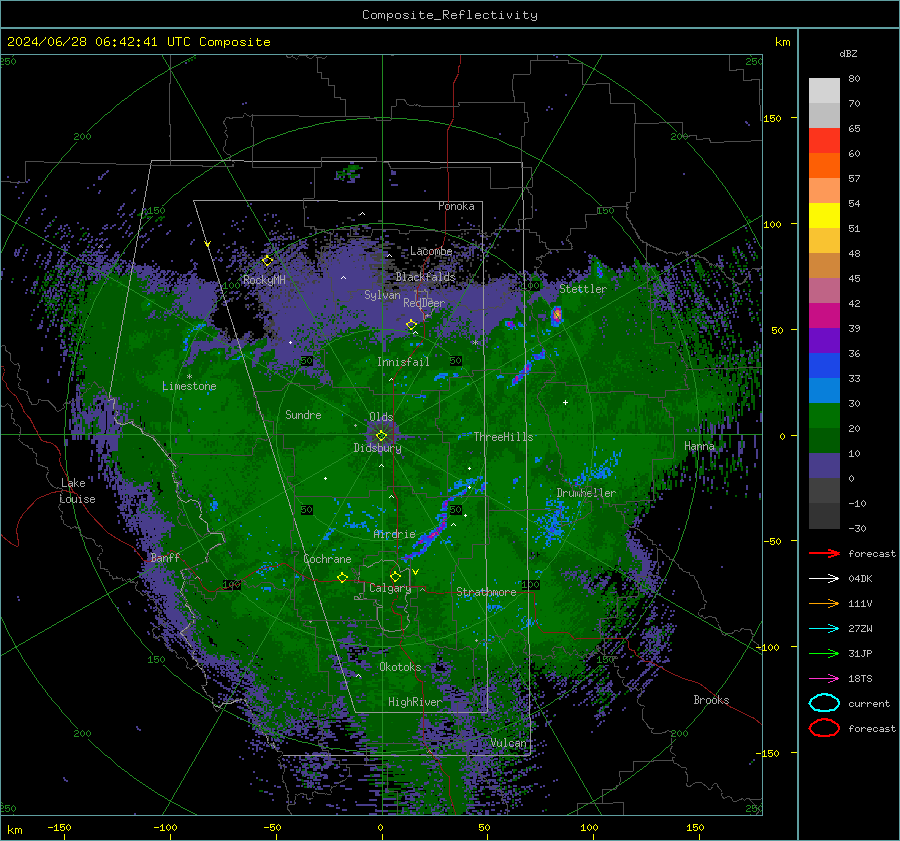
Task: Click the bright yellow 51-54 dBZ swatch
Action: coord(824,216)
